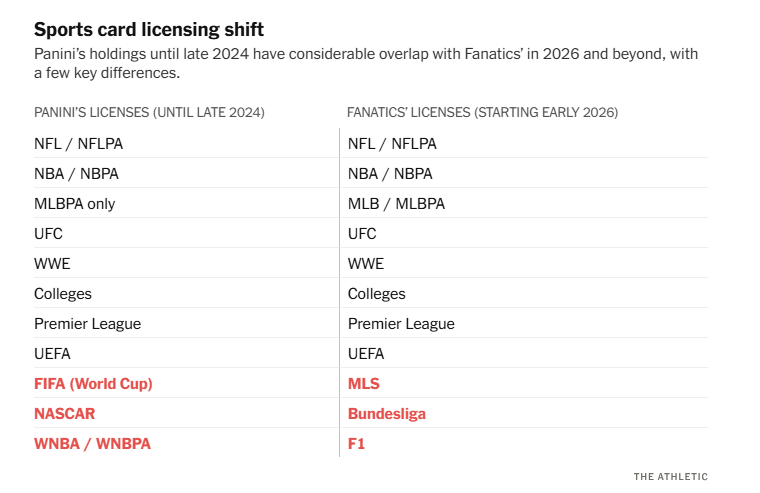Click the Fanatics' Licenses column header
The height and width of the screenshot is (493, 760).
coord(483,113)
